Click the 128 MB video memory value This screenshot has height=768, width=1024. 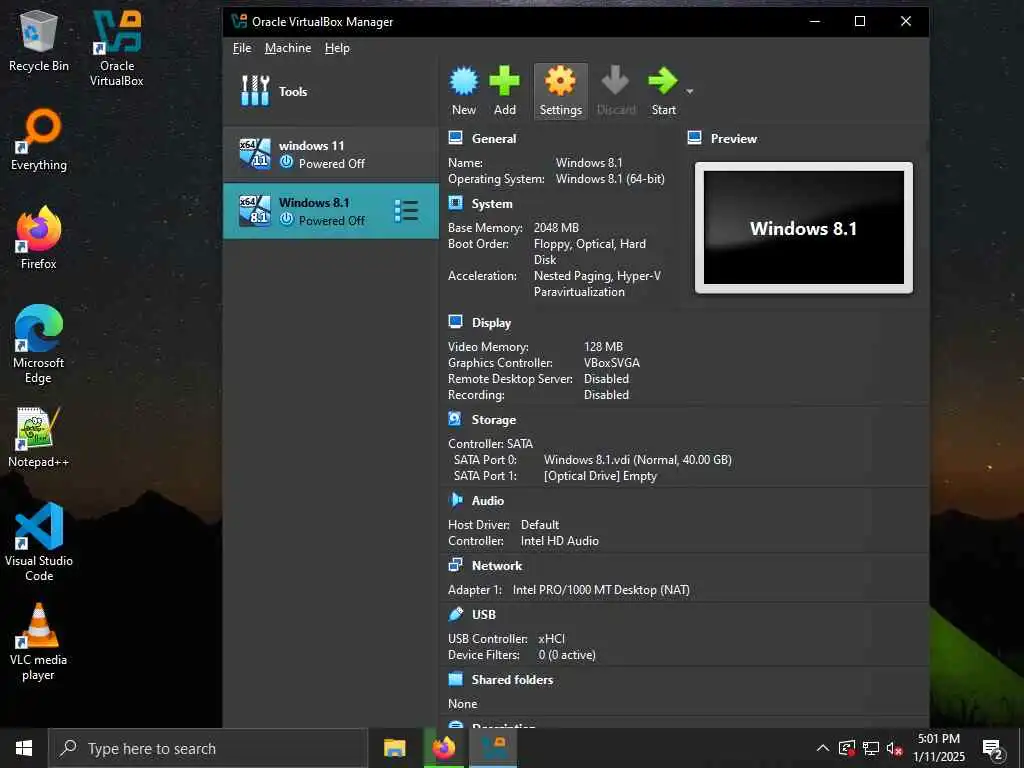coord(603,347)
